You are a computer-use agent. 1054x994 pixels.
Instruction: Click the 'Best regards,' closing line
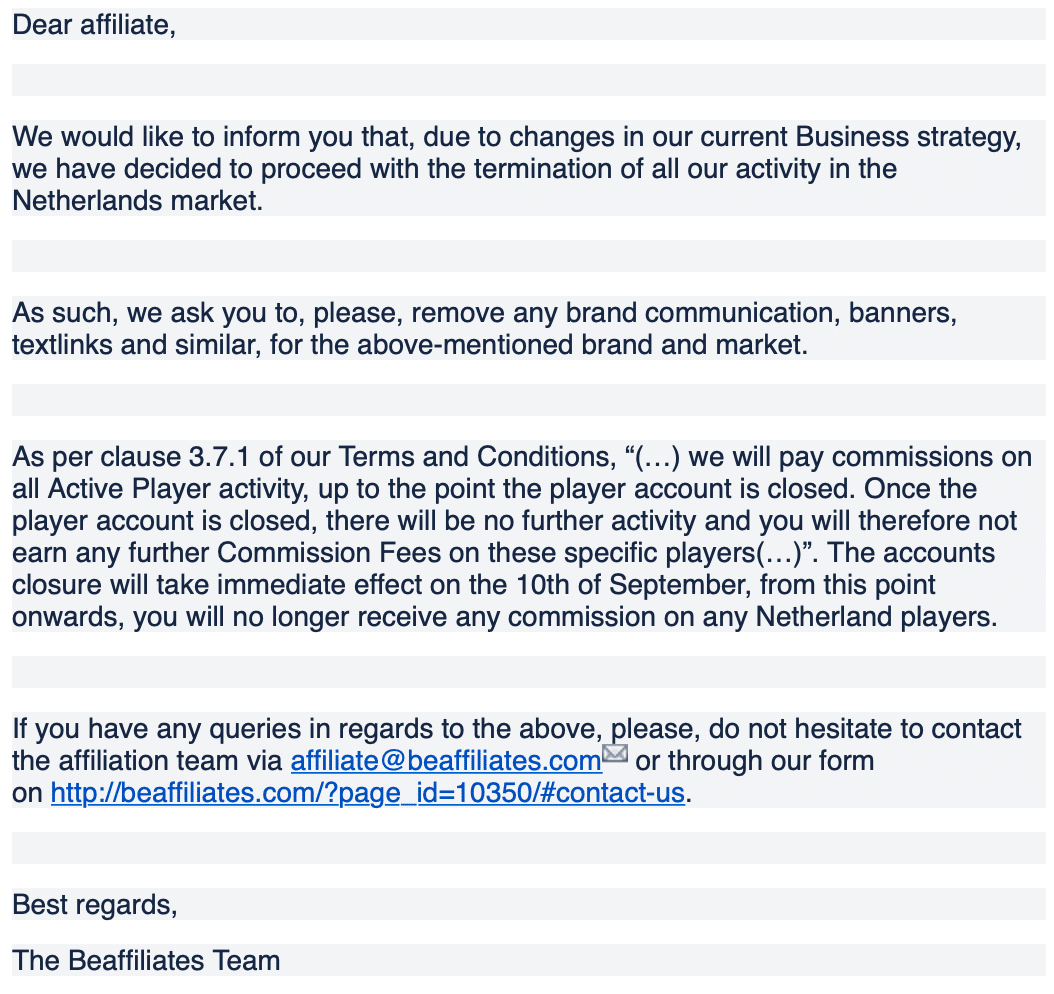[95, 905]
